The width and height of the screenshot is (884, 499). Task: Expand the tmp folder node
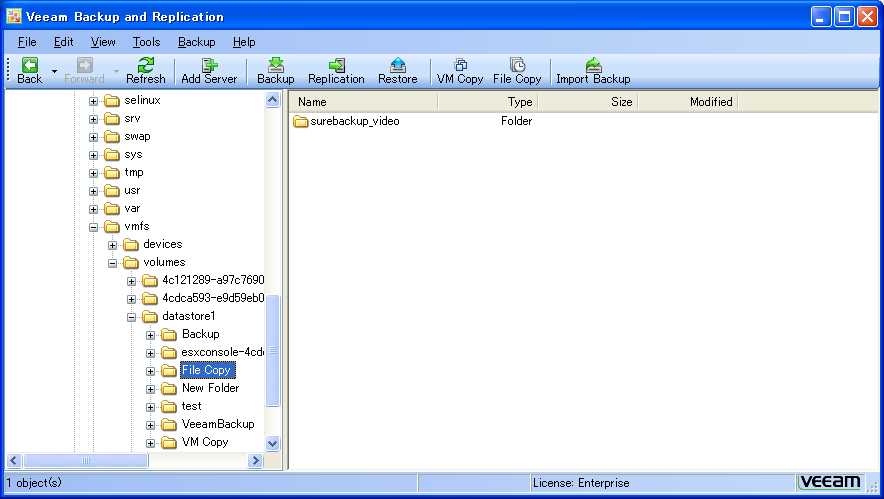pyautogui.click(x=94, y=174)
